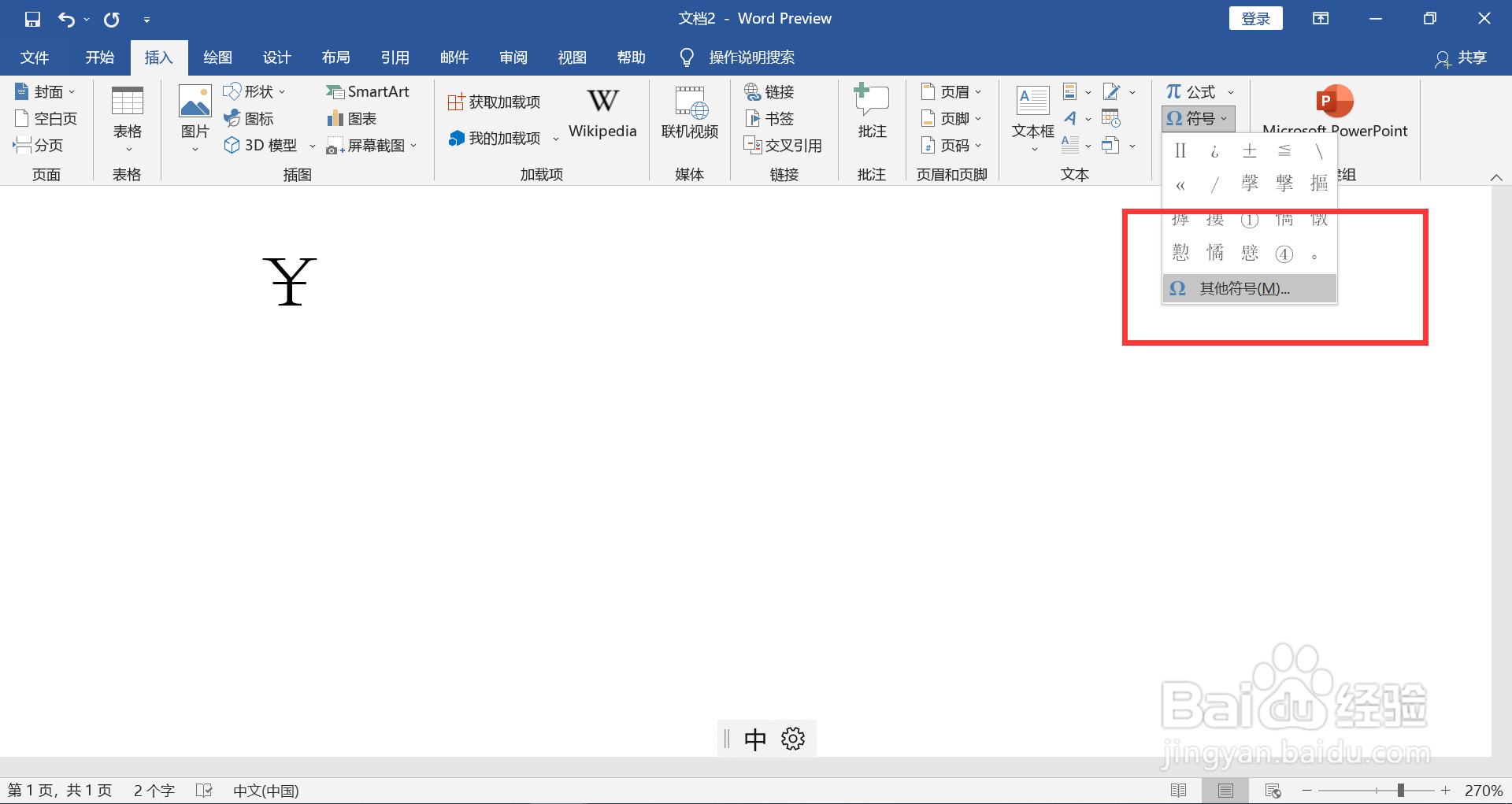This screenshot has width=1512, height=804.
Task: Expand the 3D 模型 dropdown arrow
Action: pyautogui.click(x=312, y=146)
